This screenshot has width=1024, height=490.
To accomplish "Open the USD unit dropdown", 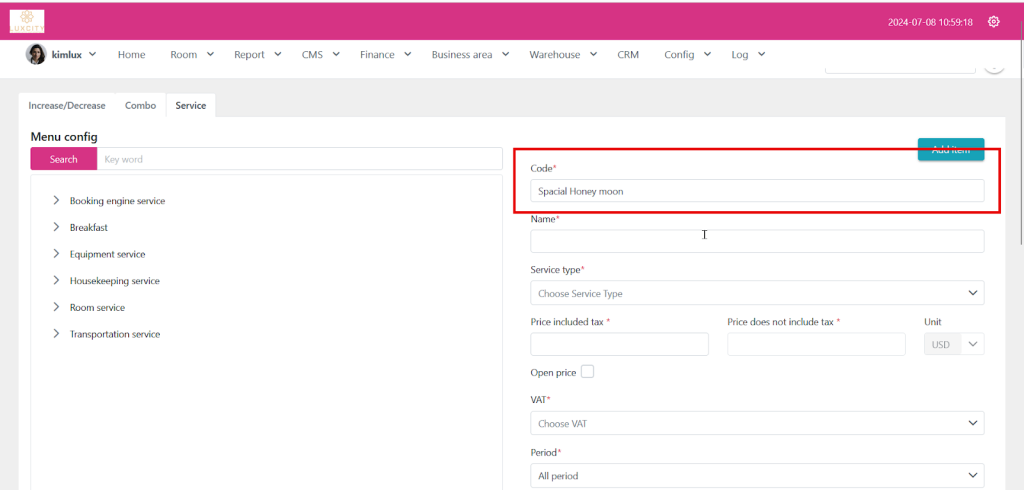I will pyautogui.click(x=953, y=344).
